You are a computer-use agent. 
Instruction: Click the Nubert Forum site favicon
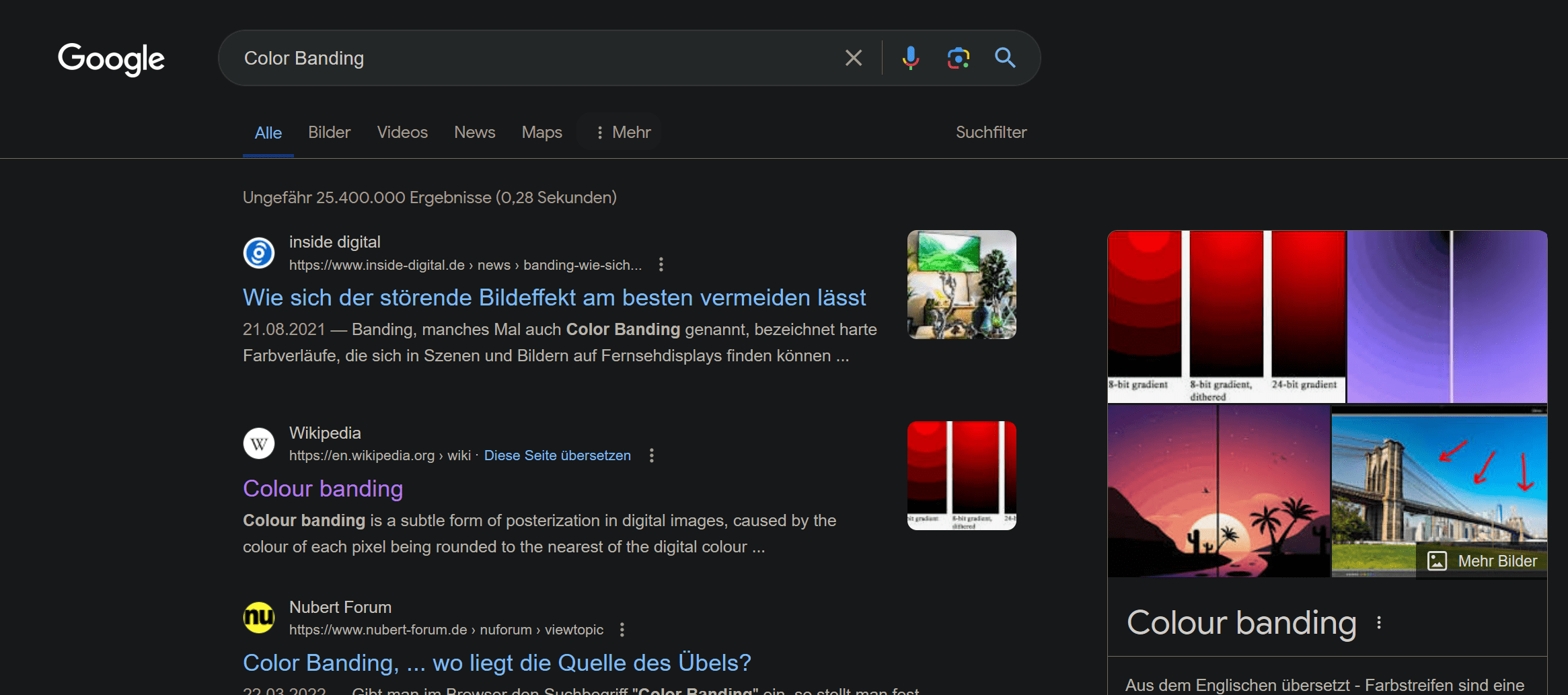[x=259, y=618]
